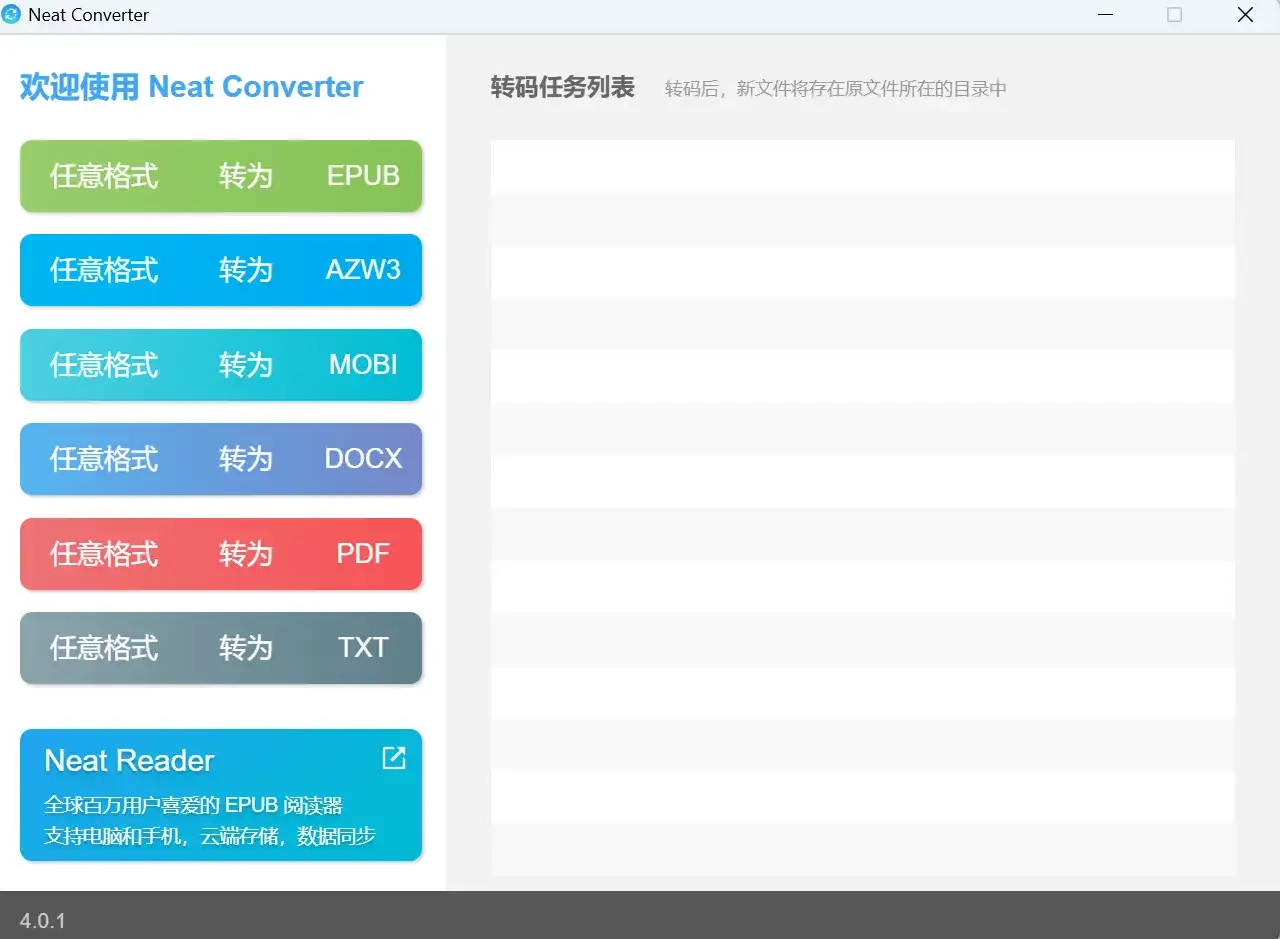Click the 欢迎使用 Neat Converter heading
1280x939 pixels.
pyautogui.click(x=190, y=86)
